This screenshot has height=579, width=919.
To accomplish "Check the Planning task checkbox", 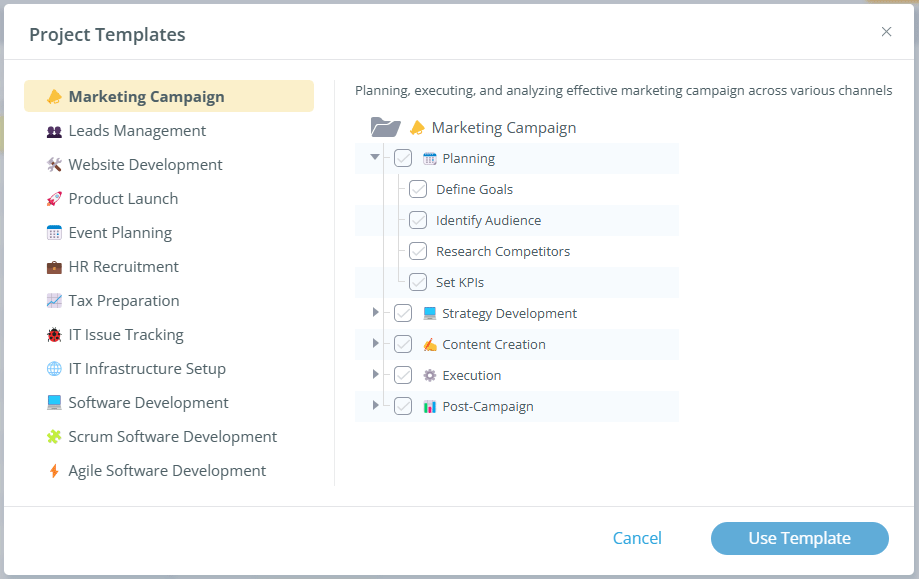I will point(402,157).
